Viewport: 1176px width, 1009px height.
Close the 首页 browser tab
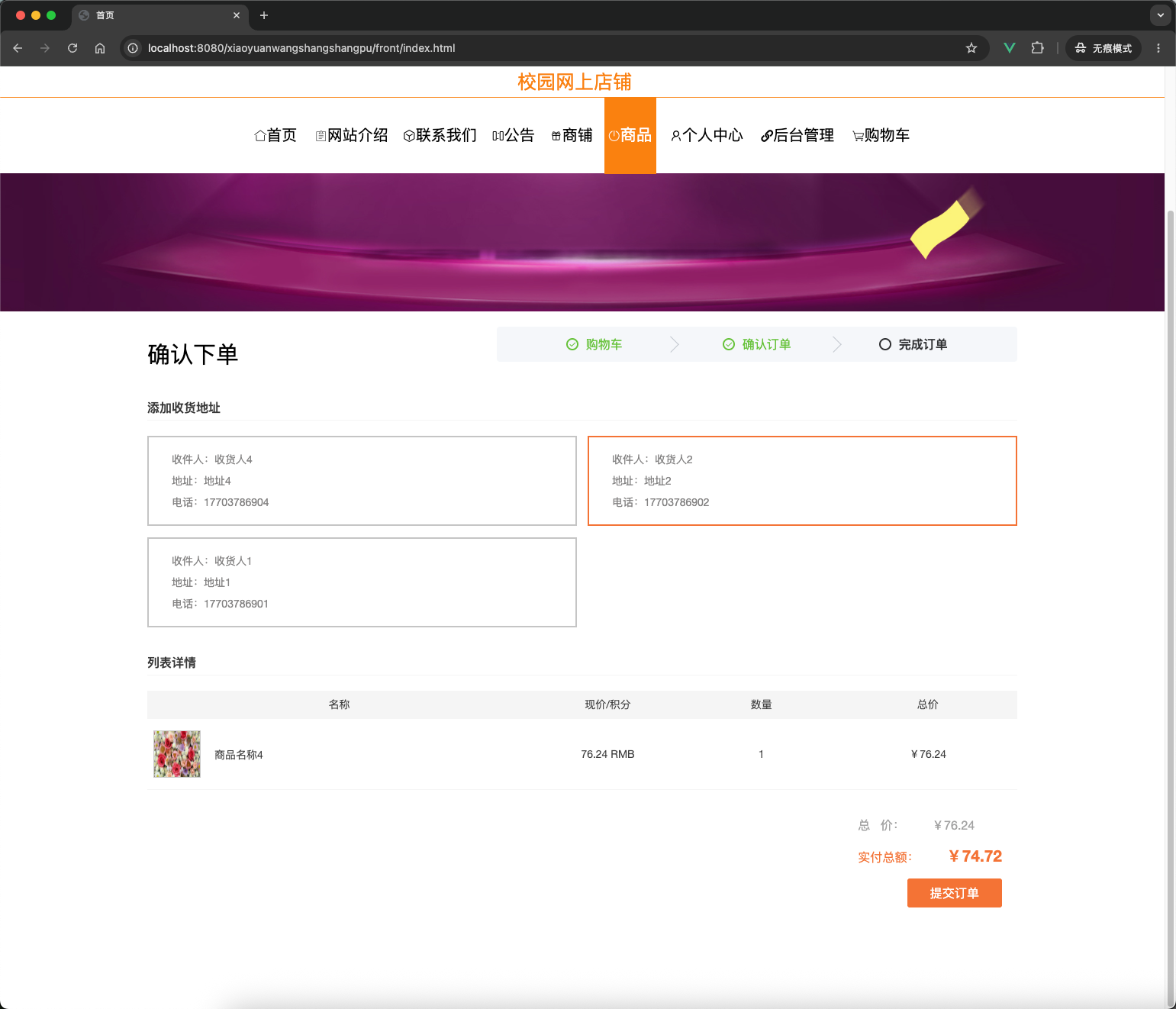237,15
